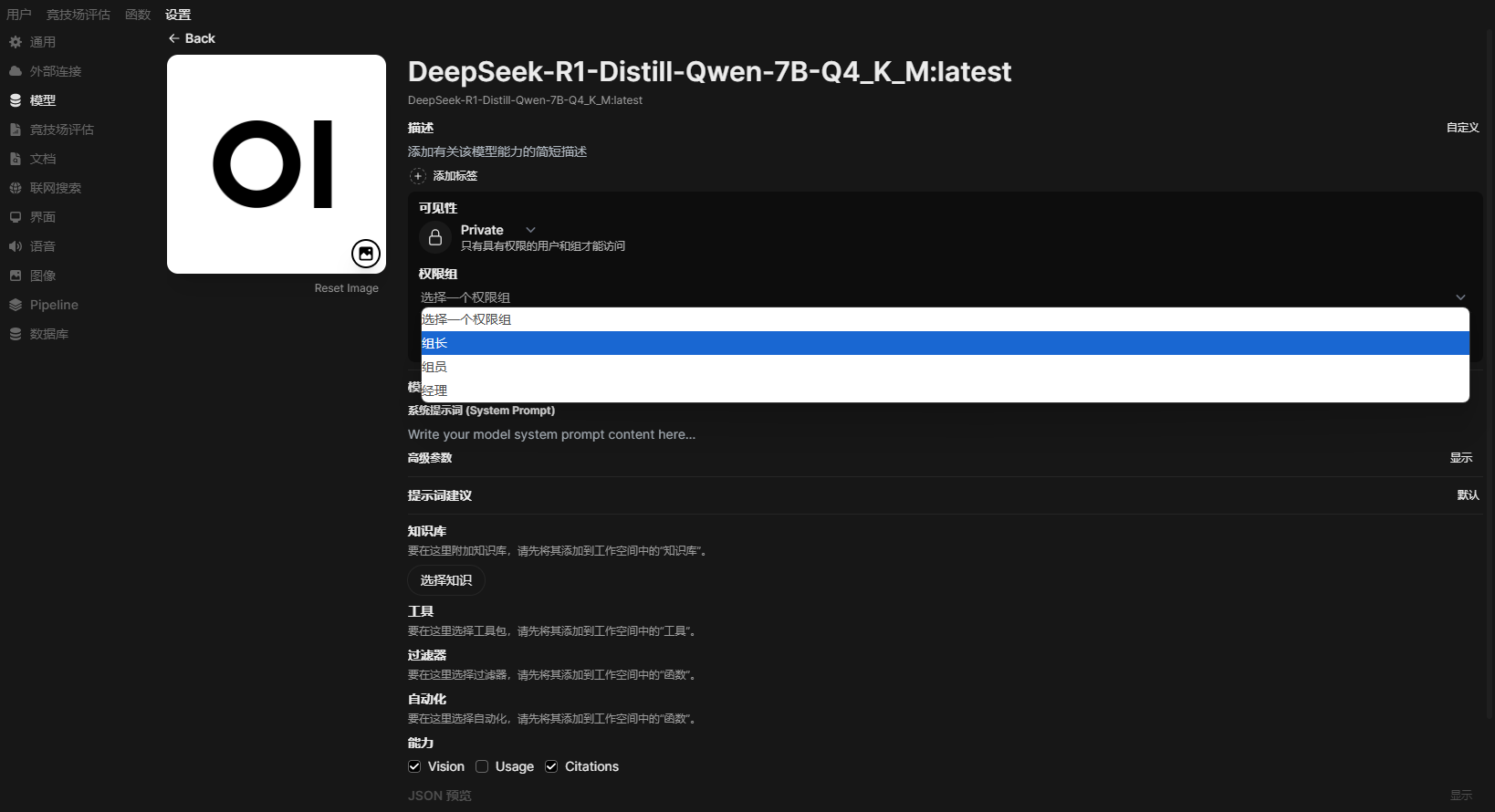Screen dimensions: 1495x812
Task: Click the Back button label
Action: point(200,38)
